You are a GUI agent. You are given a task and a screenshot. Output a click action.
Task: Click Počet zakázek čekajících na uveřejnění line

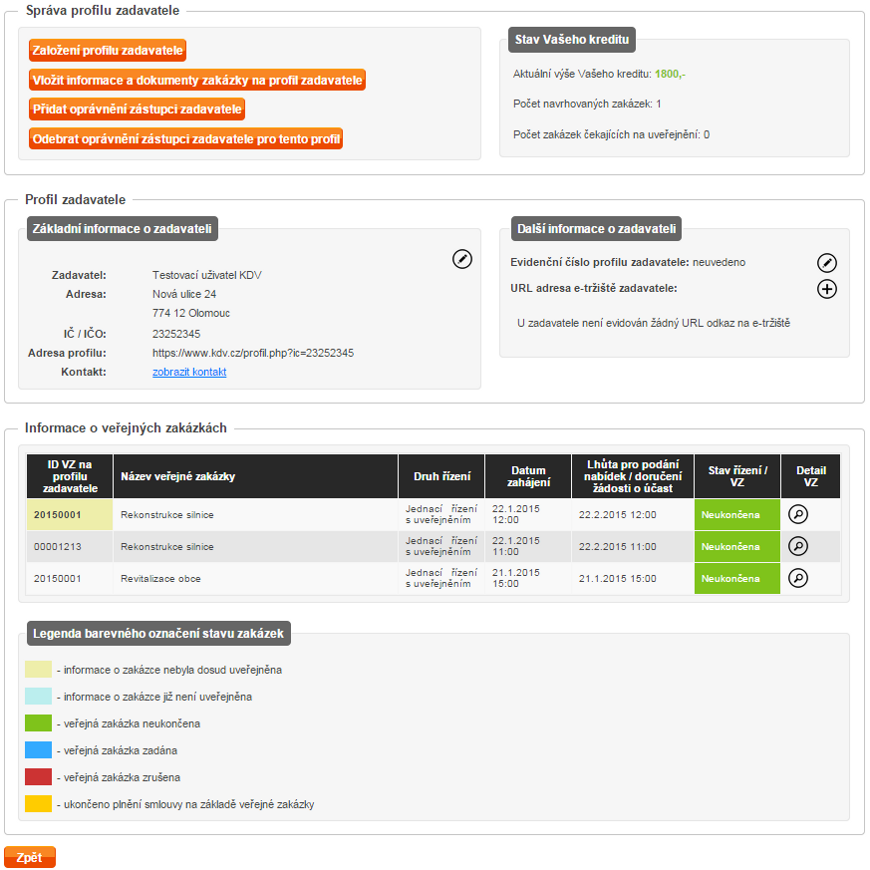(611, 134)
